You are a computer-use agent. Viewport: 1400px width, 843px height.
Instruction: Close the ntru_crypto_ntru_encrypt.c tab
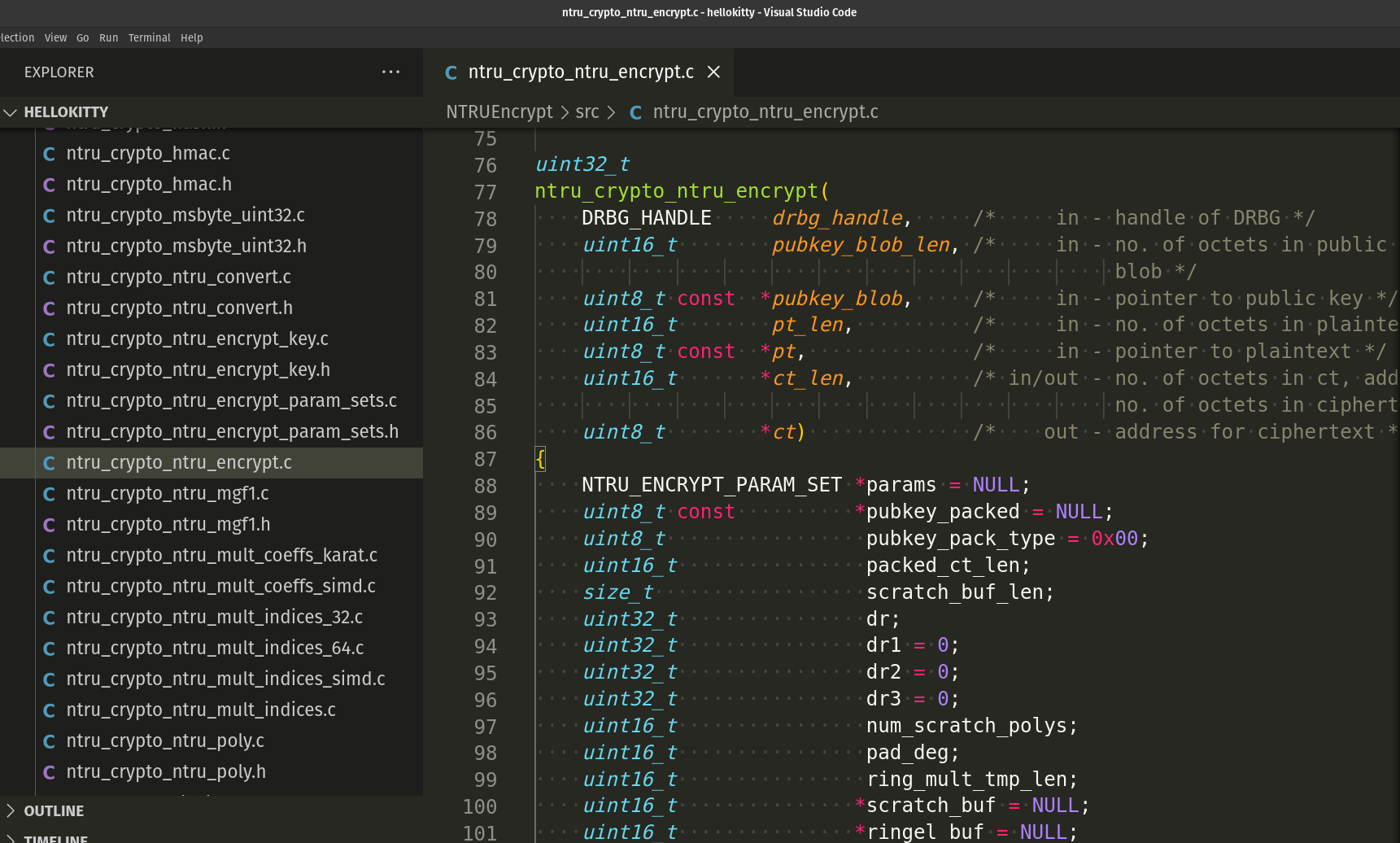(x=713, y=72)
